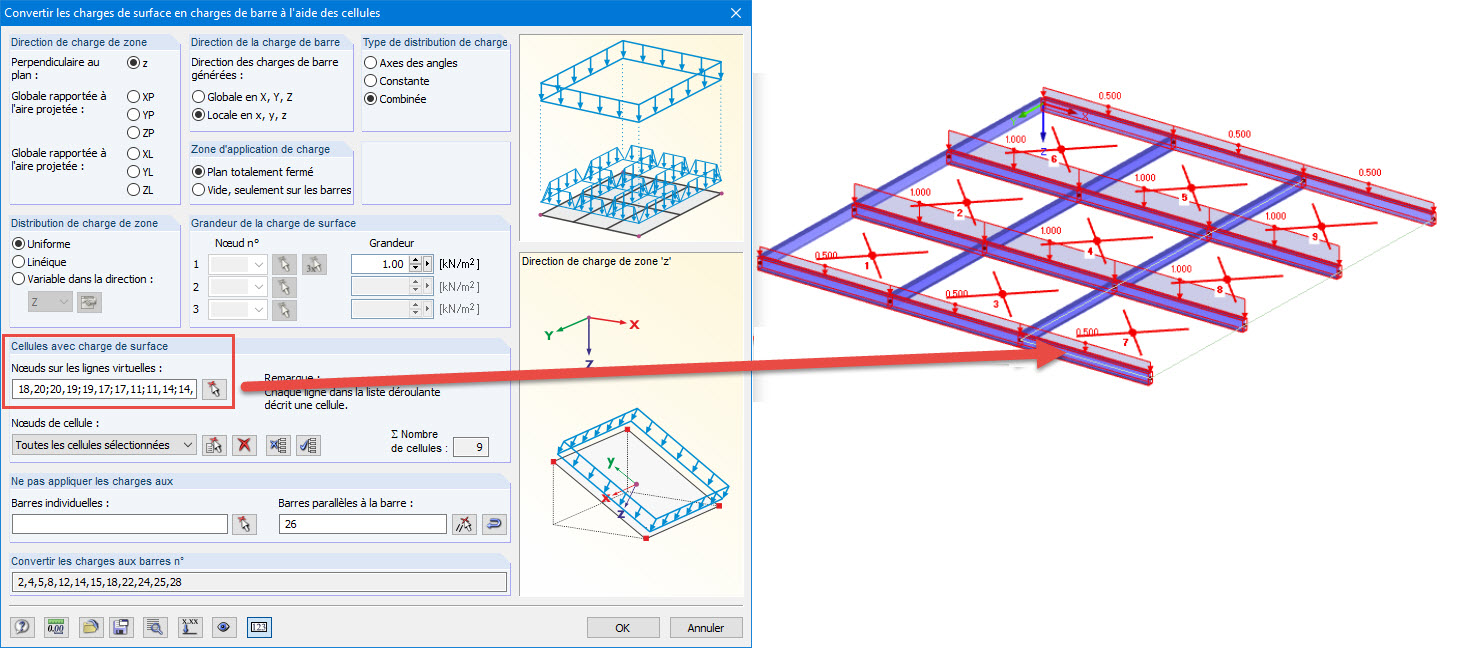This screenshot has height=648, width=1479.
Task: Choose Plan totalement fermé option
Action: pos(198,172)
